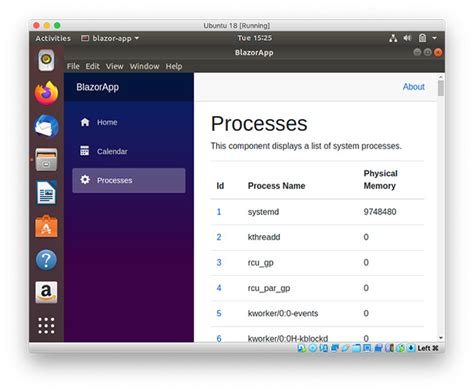Image resolution: width=474 pixels, height=392 pixels.
Task: Open the About link
Action: coord(414,87)
